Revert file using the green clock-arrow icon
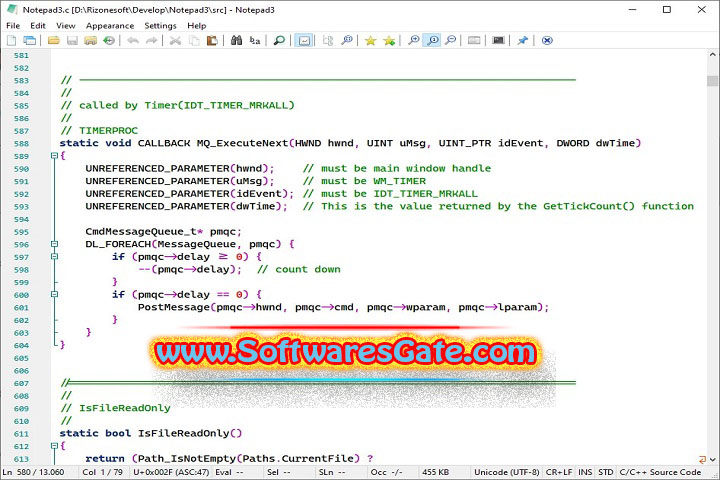The image size is (720, 480). click(x=109, y=41)
